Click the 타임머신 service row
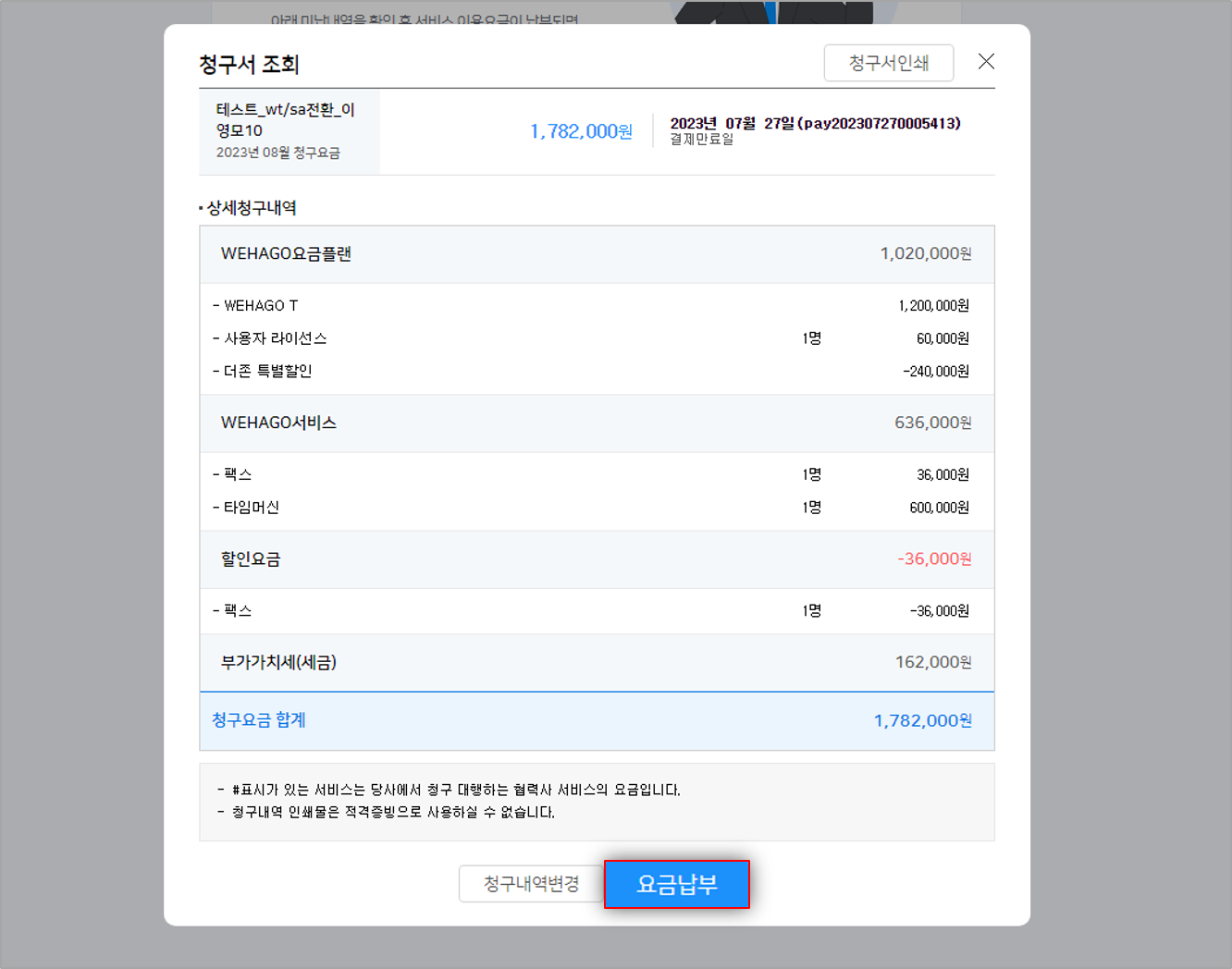1232x969 pixels. pos(252,508)
